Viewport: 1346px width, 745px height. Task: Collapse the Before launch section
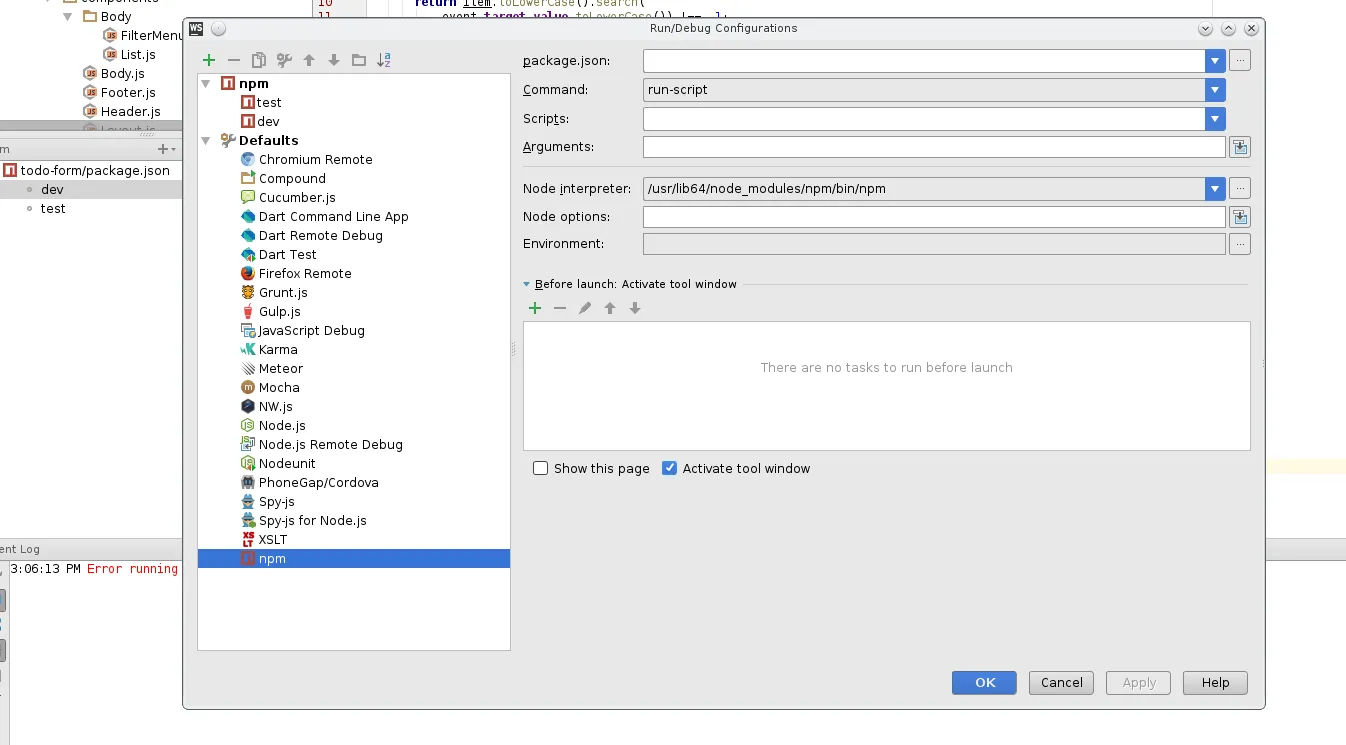tap(527, 285)
